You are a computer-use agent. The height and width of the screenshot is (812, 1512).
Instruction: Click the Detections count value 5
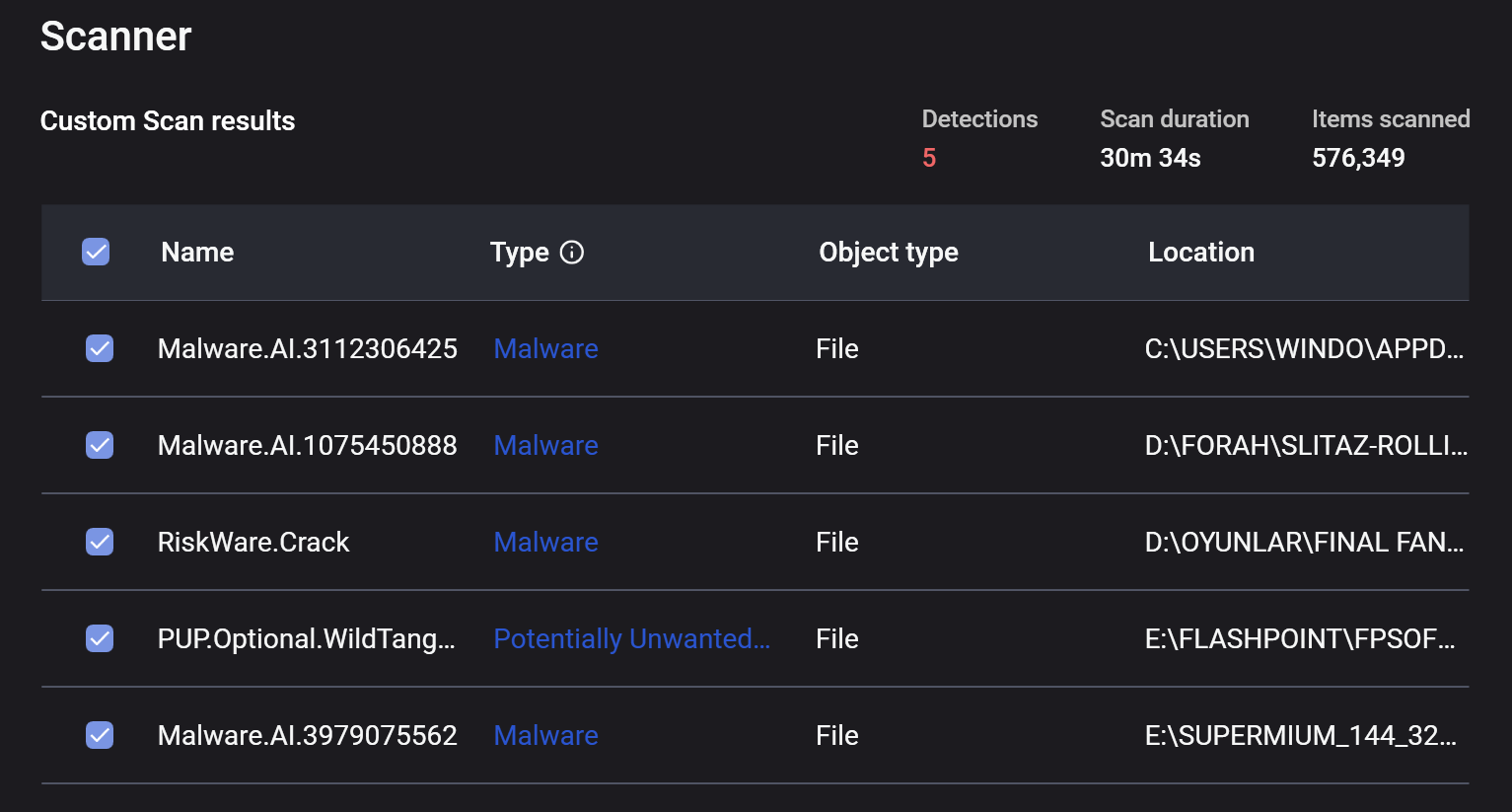coord(929,158)
